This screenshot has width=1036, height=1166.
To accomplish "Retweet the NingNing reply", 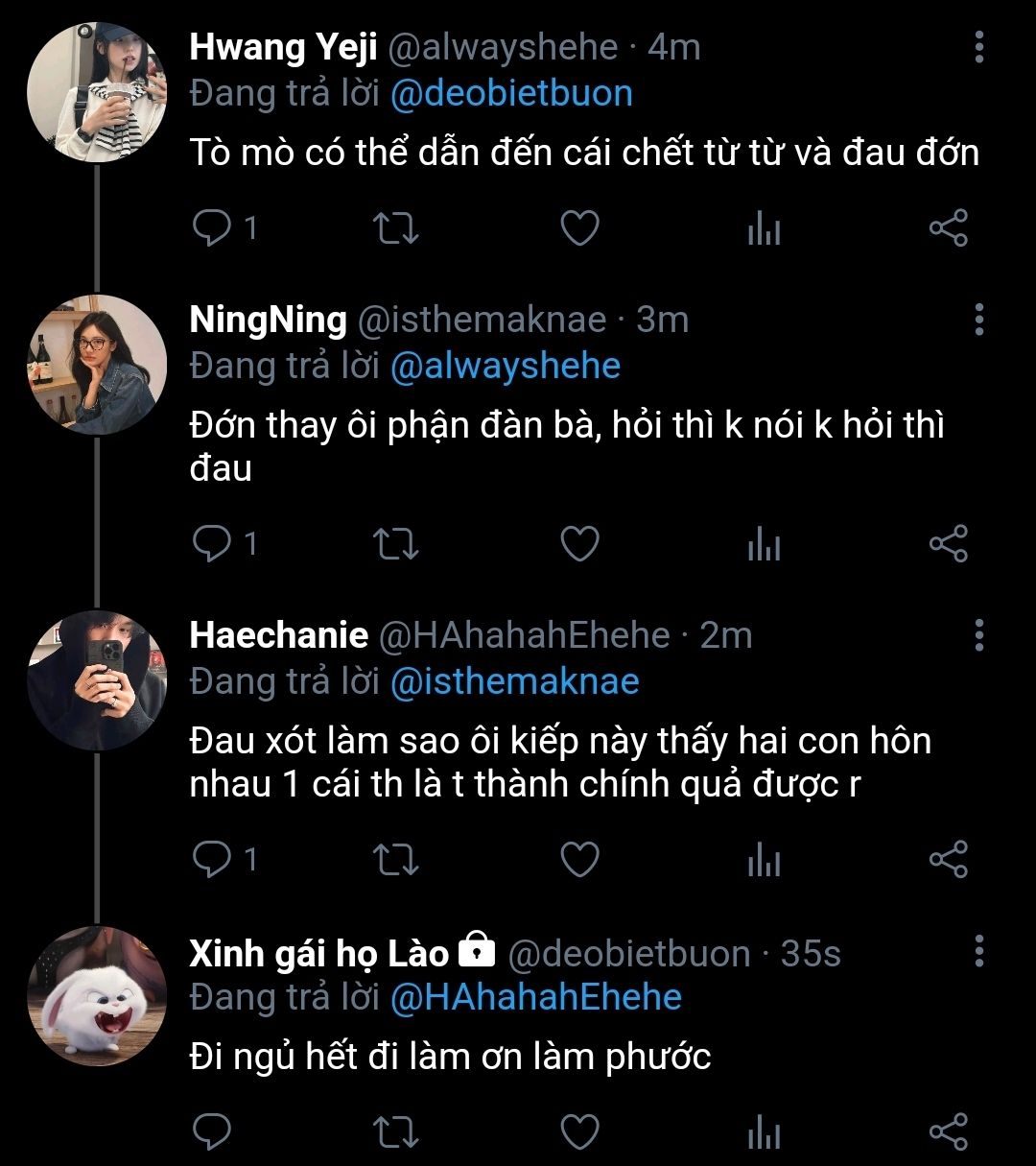I will coord(394,544).
